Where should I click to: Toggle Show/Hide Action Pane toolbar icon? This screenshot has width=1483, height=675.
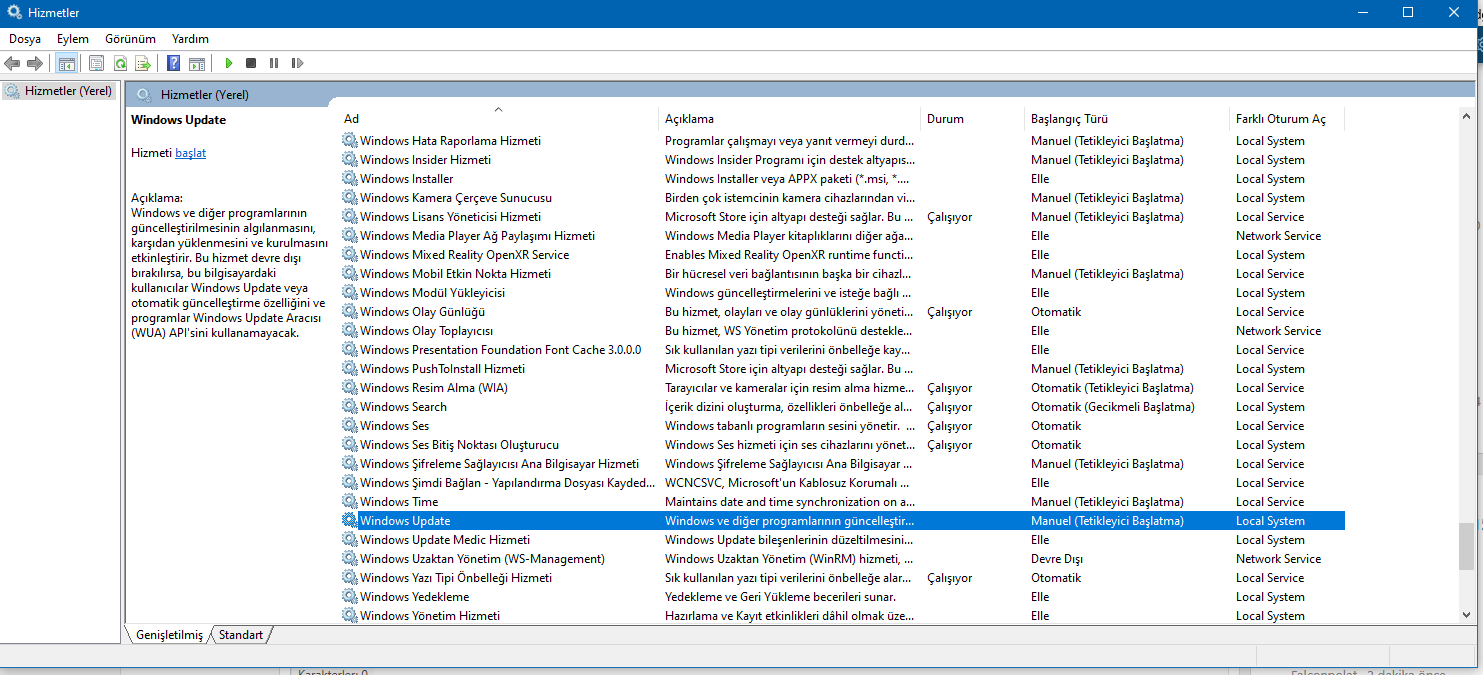pyautogui.click(x=197, y=63)
